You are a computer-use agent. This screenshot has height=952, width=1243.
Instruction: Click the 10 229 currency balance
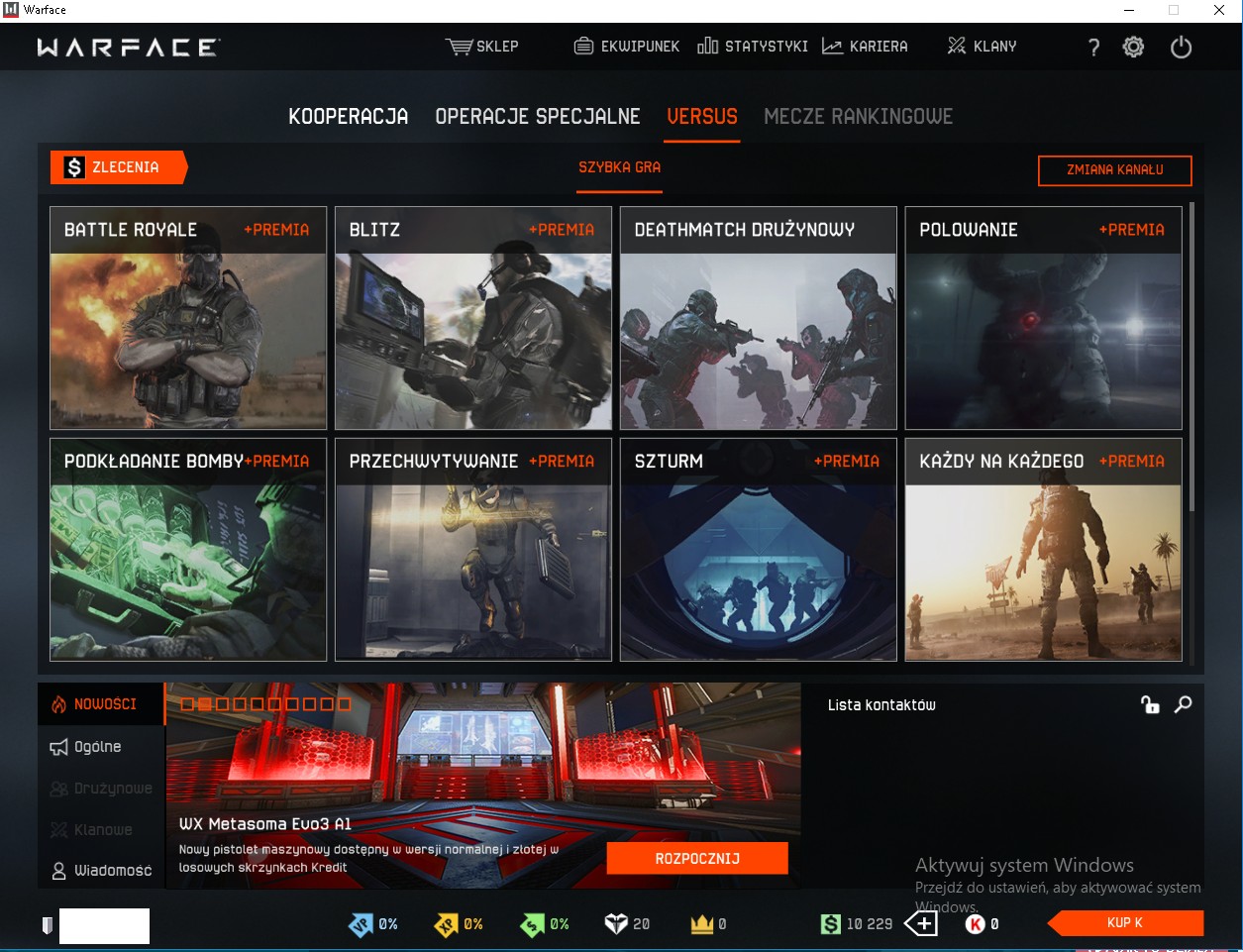(x=870, y=924)
